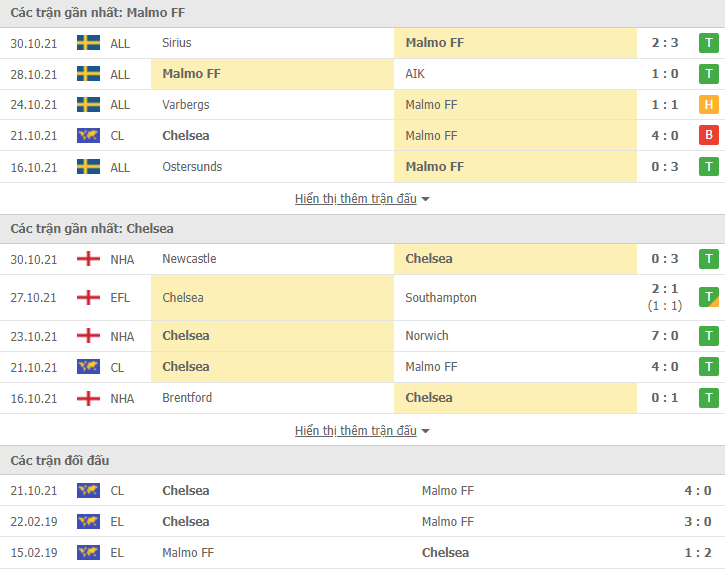Click the highlighted Malmo FF cell versus AIK

click(x=272, y=74)
